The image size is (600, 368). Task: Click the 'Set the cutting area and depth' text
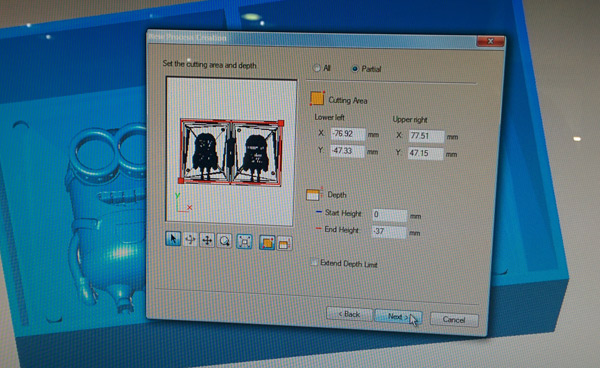[x=209, y=64]
